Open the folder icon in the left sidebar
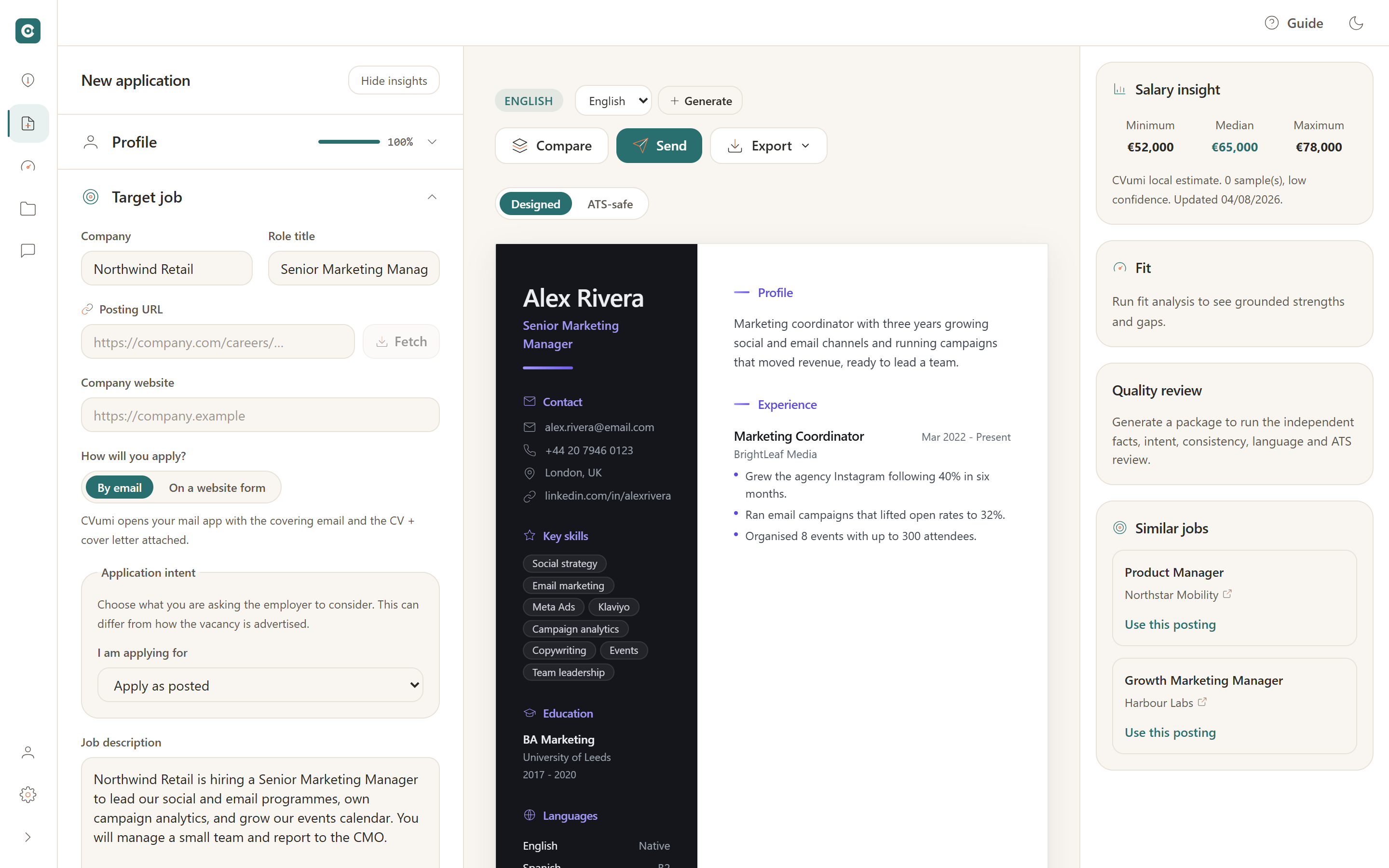Viewport: 1389px width, 868px height. (x=27, y=209)
